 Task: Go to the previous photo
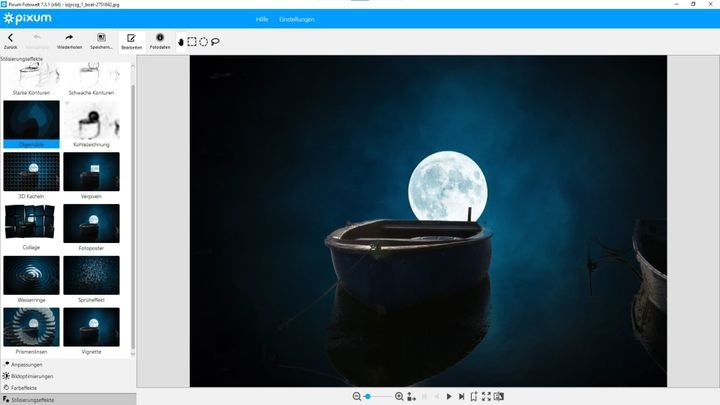437,396
